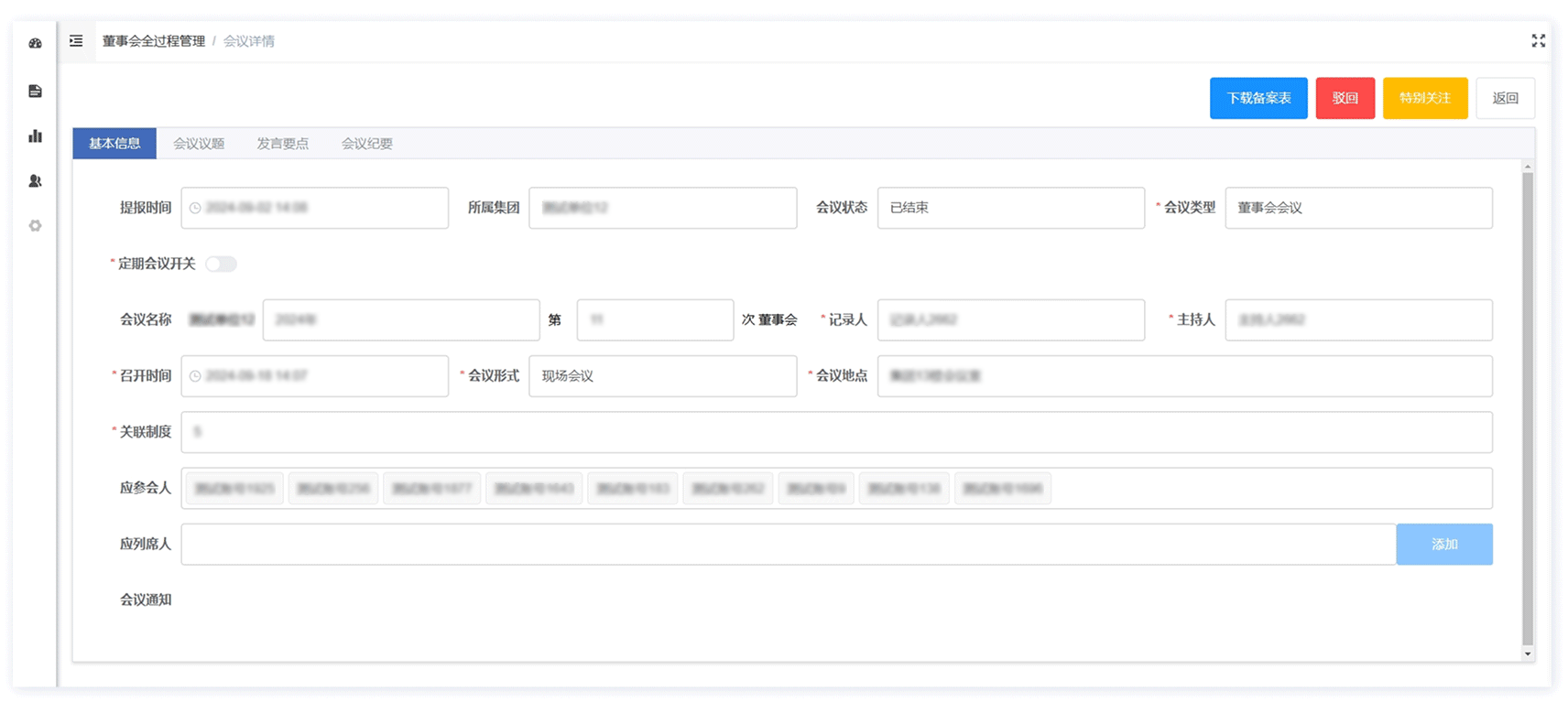Click the 提报时间 date field
Viewport: 1568px width, 713px height.
pyautogui.click(x=314, y=208)
